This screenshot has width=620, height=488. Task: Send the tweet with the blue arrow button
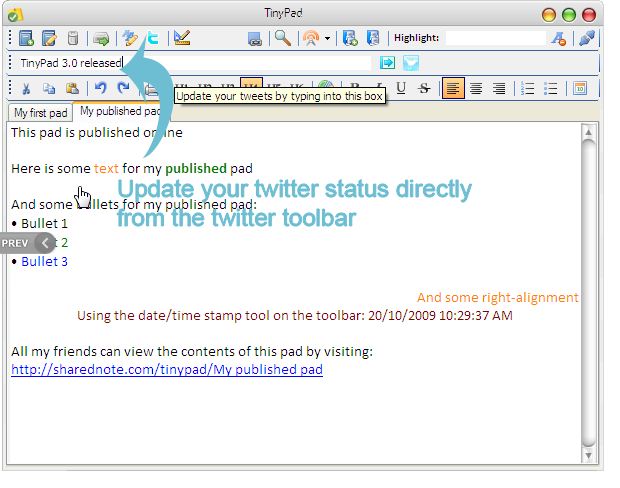click(x=388, y=62)
